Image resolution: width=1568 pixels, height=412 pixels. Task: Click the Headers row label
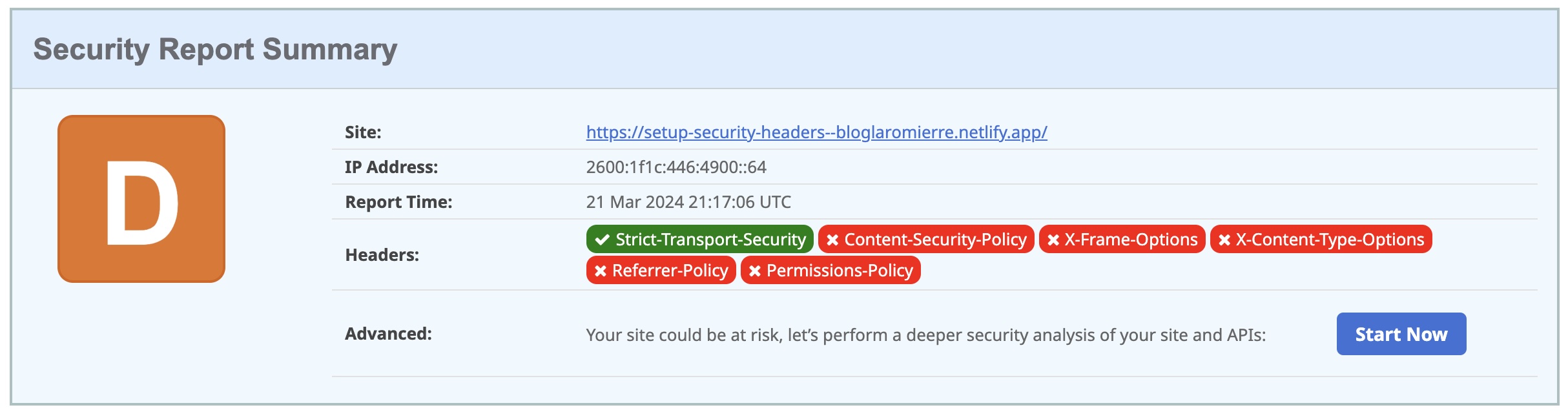(382, 255)
